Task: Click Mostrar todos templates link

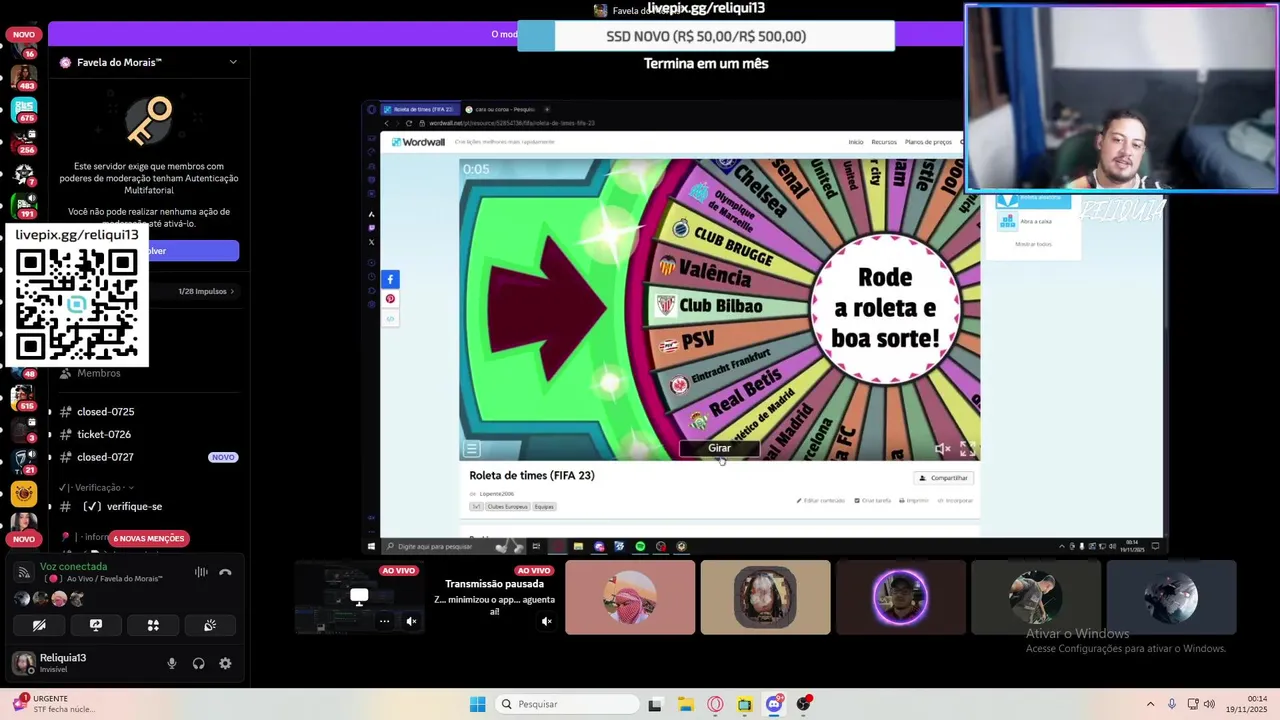Action: coord(1033,244)
